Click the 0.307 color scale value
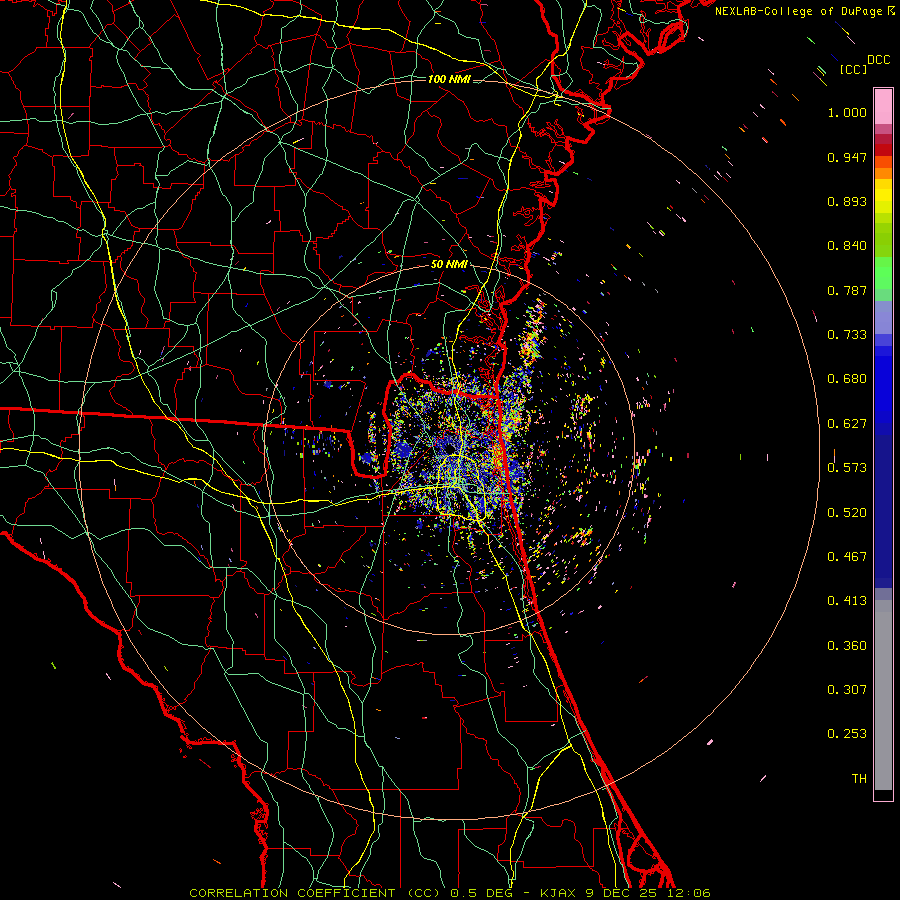 [x=847, y=690]
